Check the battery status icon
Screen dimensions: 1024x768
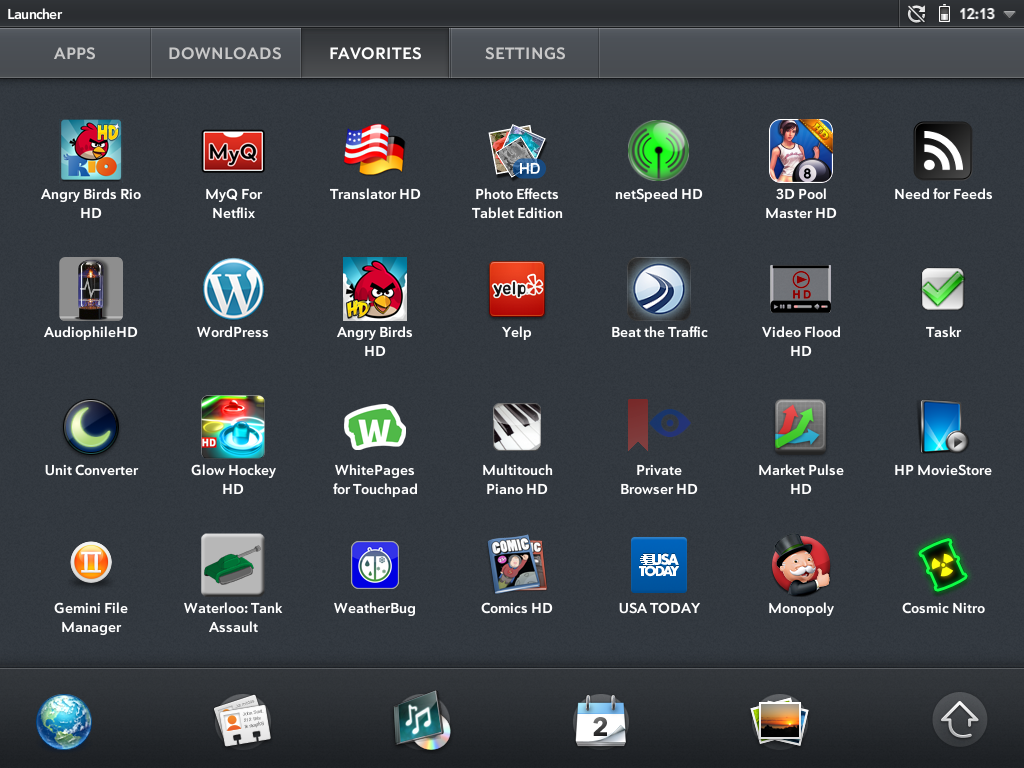point(944,13)
